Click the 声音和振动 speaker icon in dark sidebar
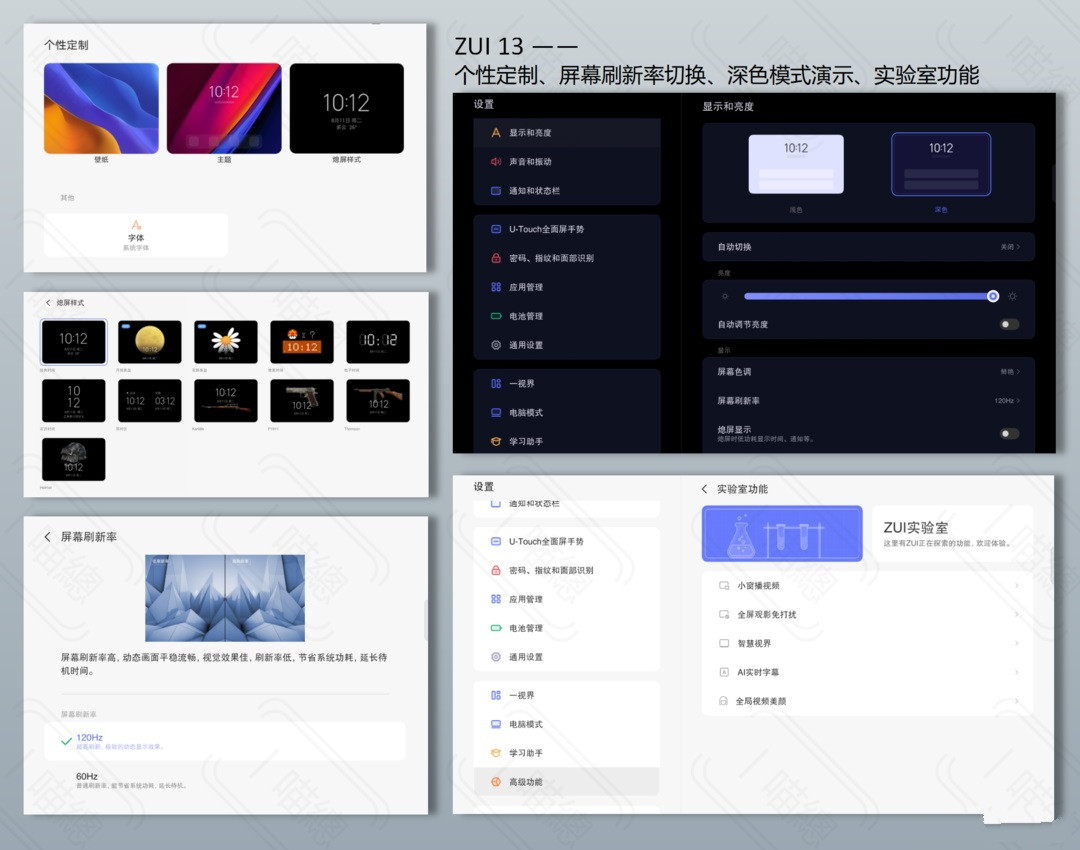The height and width of the screenshot is (850, 1080). 496,162
